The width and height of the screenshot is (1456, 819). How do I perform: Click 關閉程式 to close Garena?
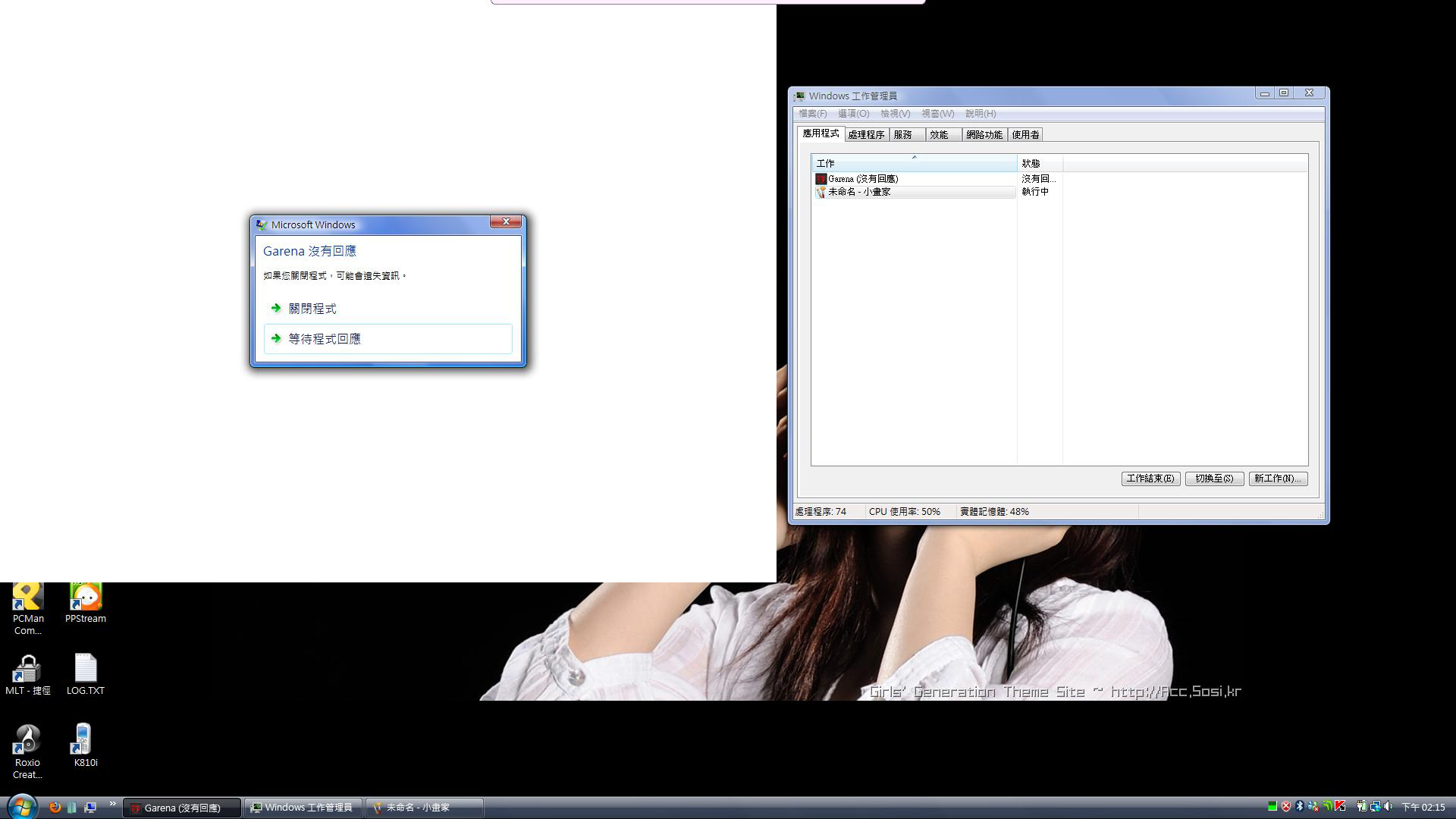[x=312, y=309]
